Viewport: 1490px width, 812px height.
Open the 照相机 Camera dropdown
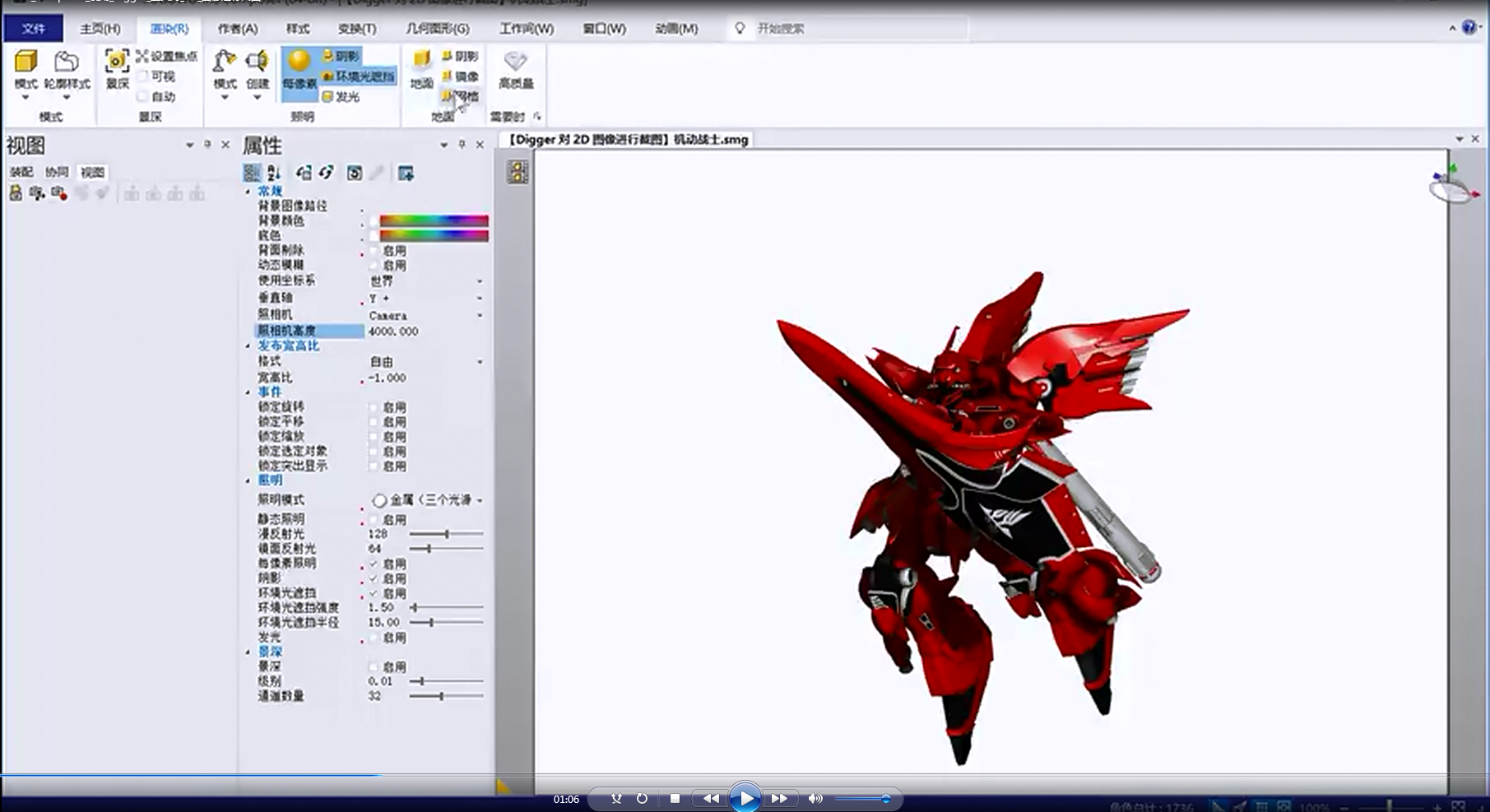coord(480,315)
